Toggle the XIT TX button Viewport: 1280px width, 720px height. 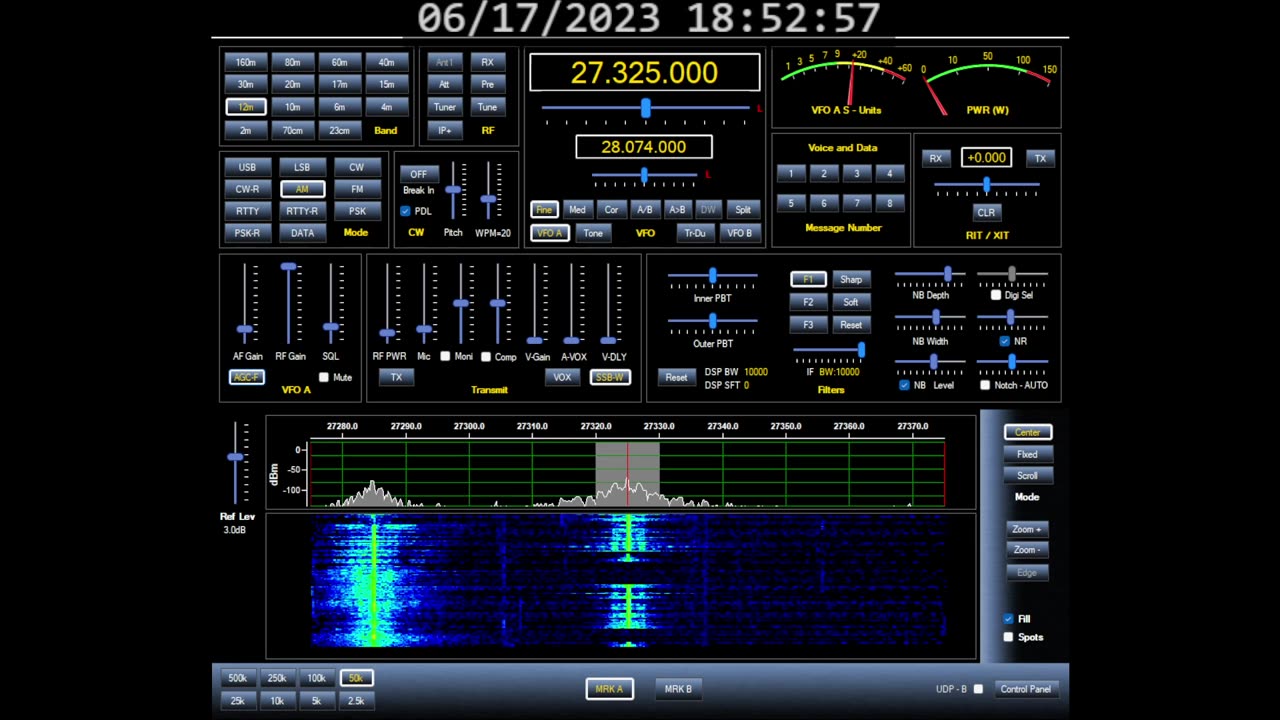click(1040, 158)
